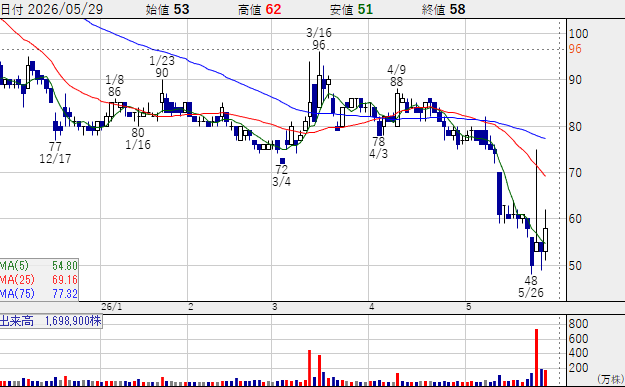The height and width of the screenshot is (387, 625).
Task: Click the 4/3 low annotation 78
Action: click(x=378, y=141)
